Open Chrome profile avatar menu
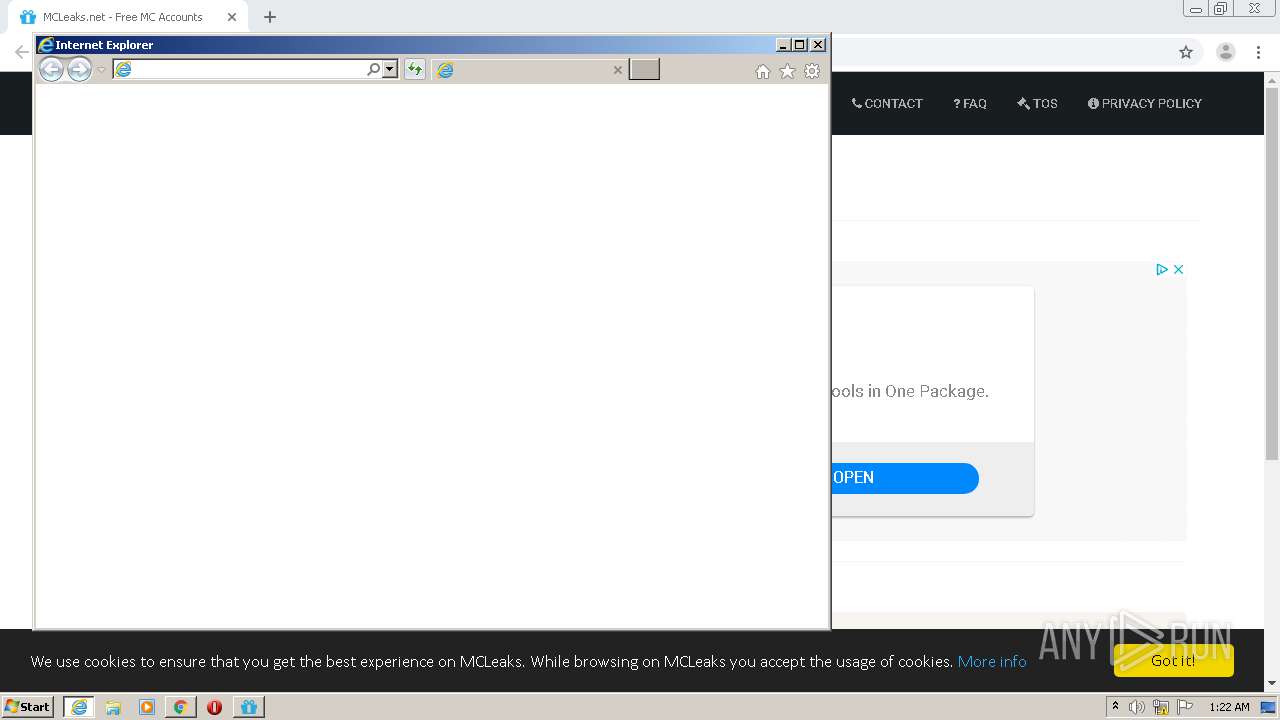Screen dimensions: 1280x720 click(1226, 52)
